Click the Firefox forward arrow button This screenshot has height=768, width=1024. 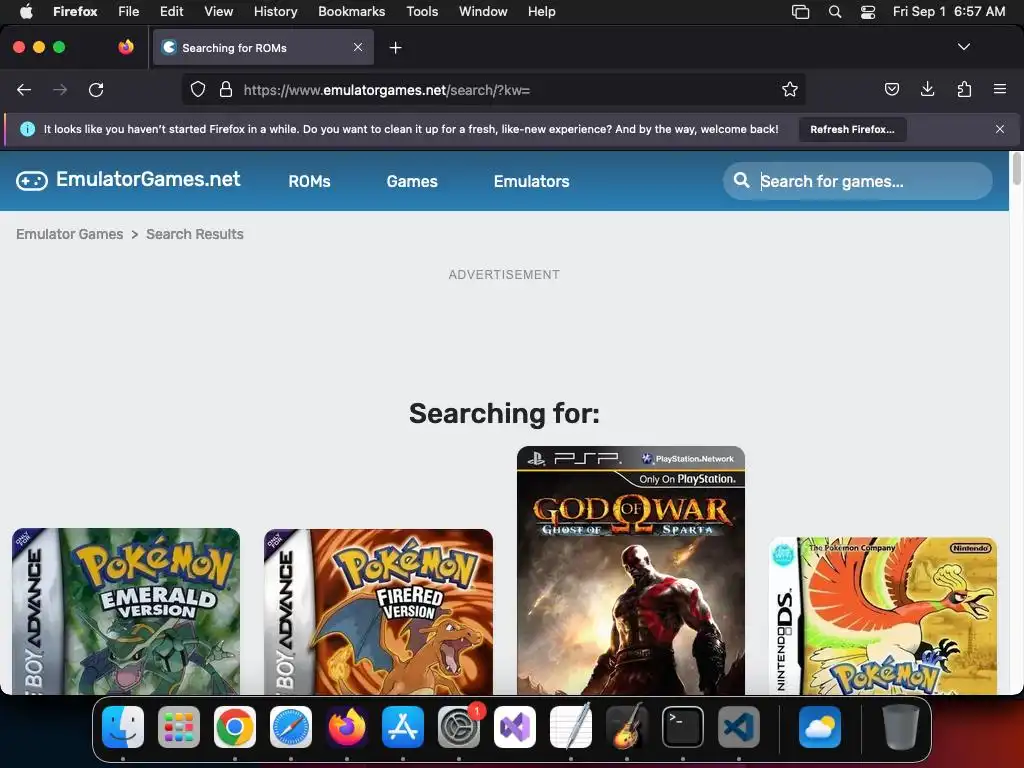tap(60, 89)
